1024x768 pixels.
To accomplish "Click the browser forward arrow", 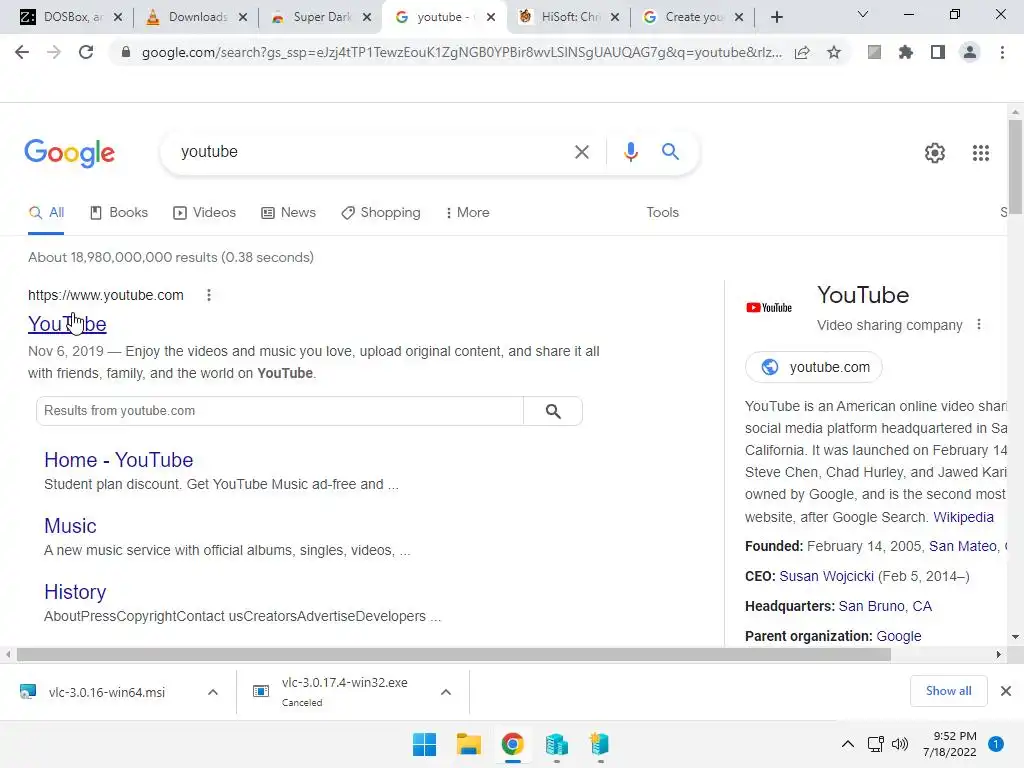I will 54,52.
